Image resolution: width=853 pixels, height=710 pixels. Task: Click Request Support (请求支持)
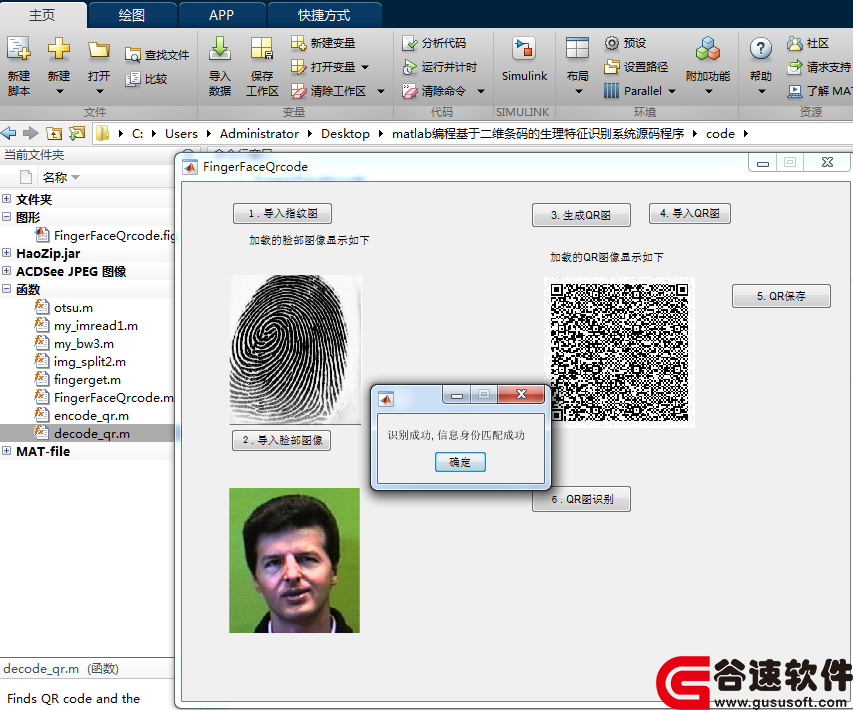pos(819,67)
